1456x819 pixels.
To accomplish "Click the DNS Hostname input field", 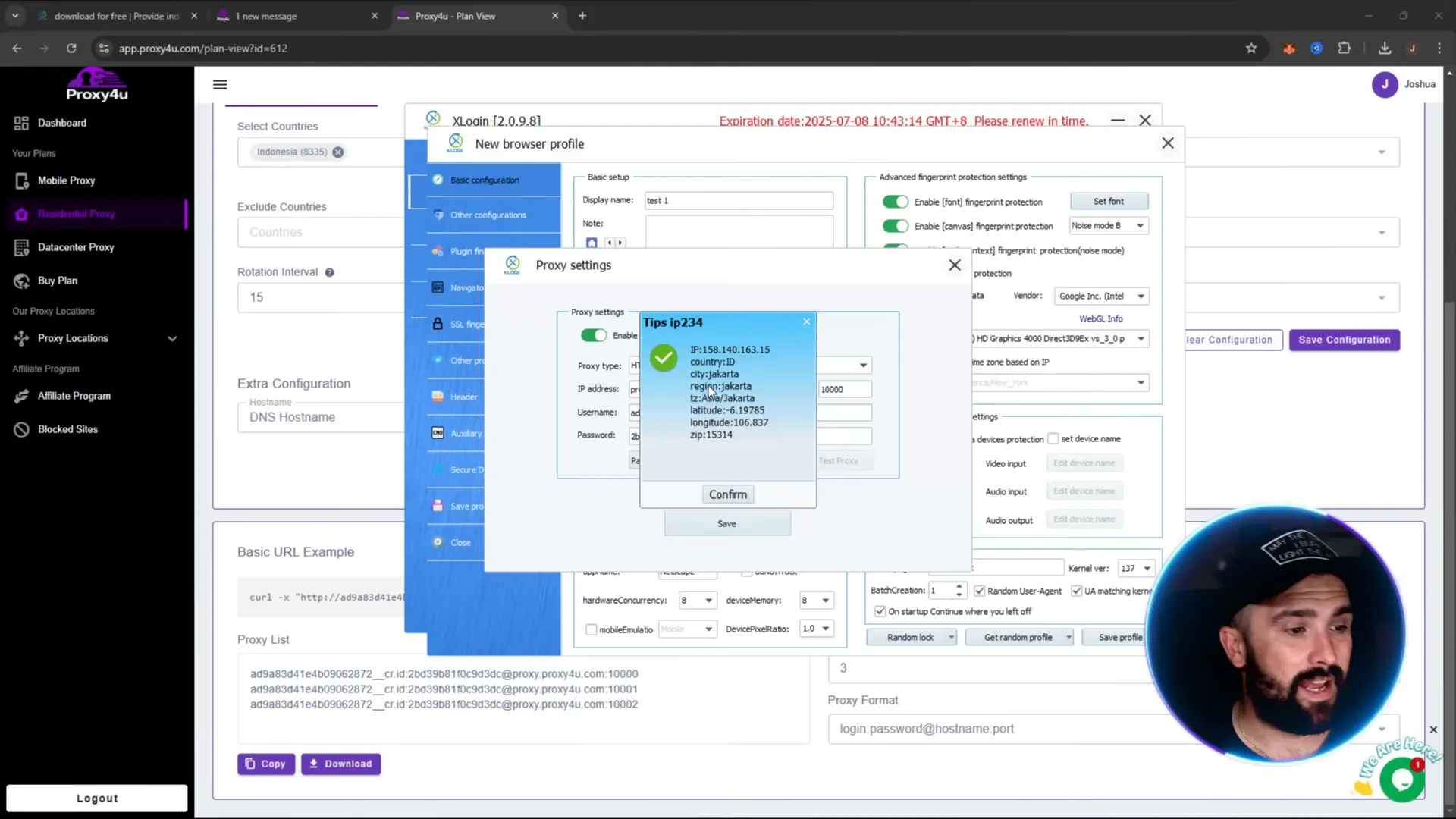I will click(321, 417).
